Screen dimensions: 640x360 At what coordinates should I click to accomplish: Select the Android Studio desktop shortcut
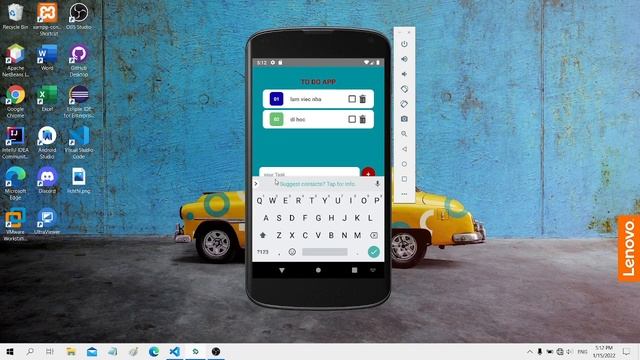click(47, 142)
